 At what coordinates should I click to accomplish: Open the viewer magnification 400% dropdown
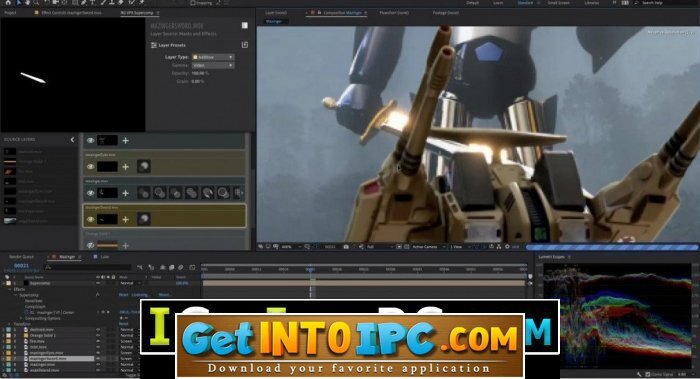[x=292, y=246]
